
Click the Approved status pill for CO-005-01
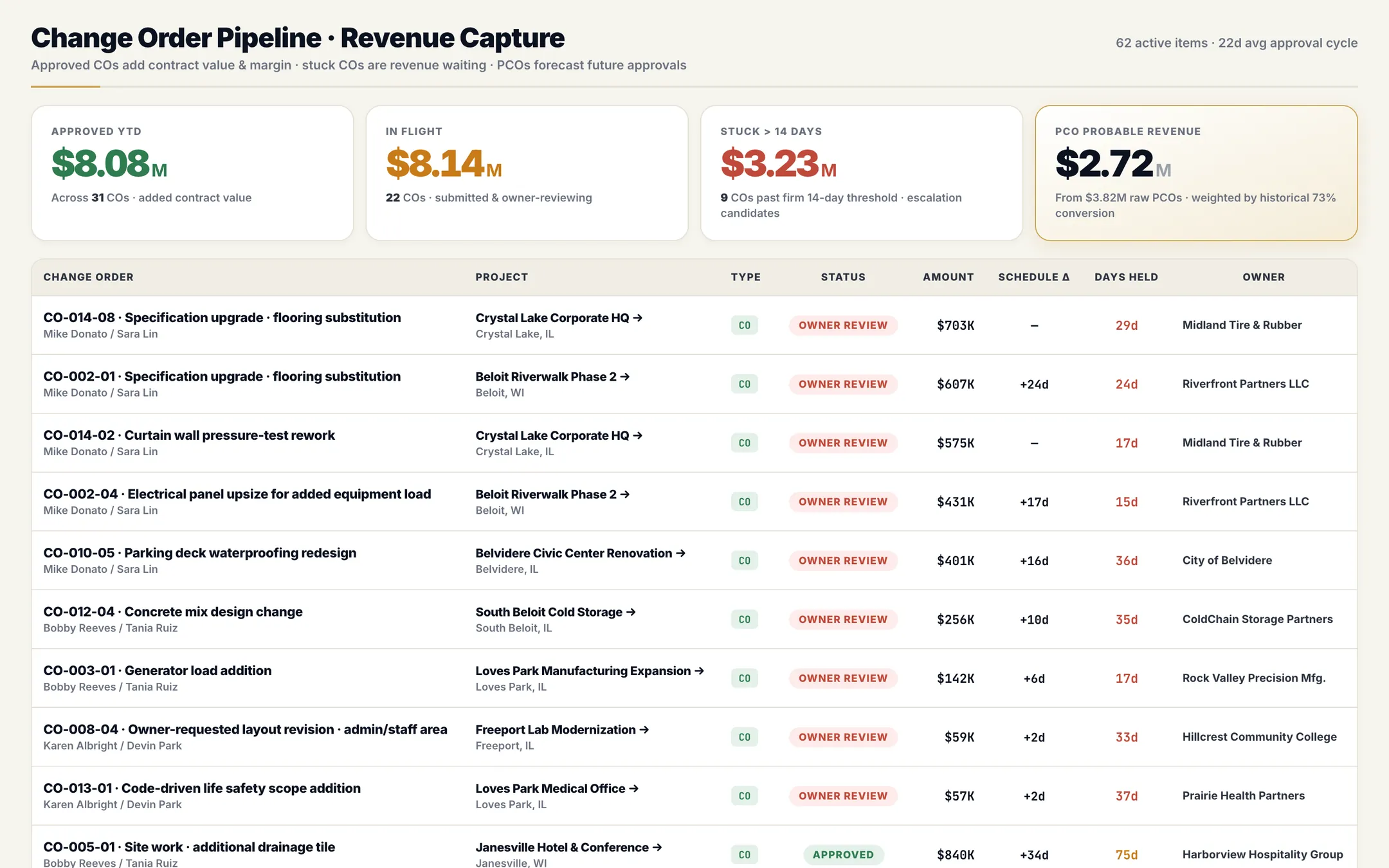click(x=843, y=854)
